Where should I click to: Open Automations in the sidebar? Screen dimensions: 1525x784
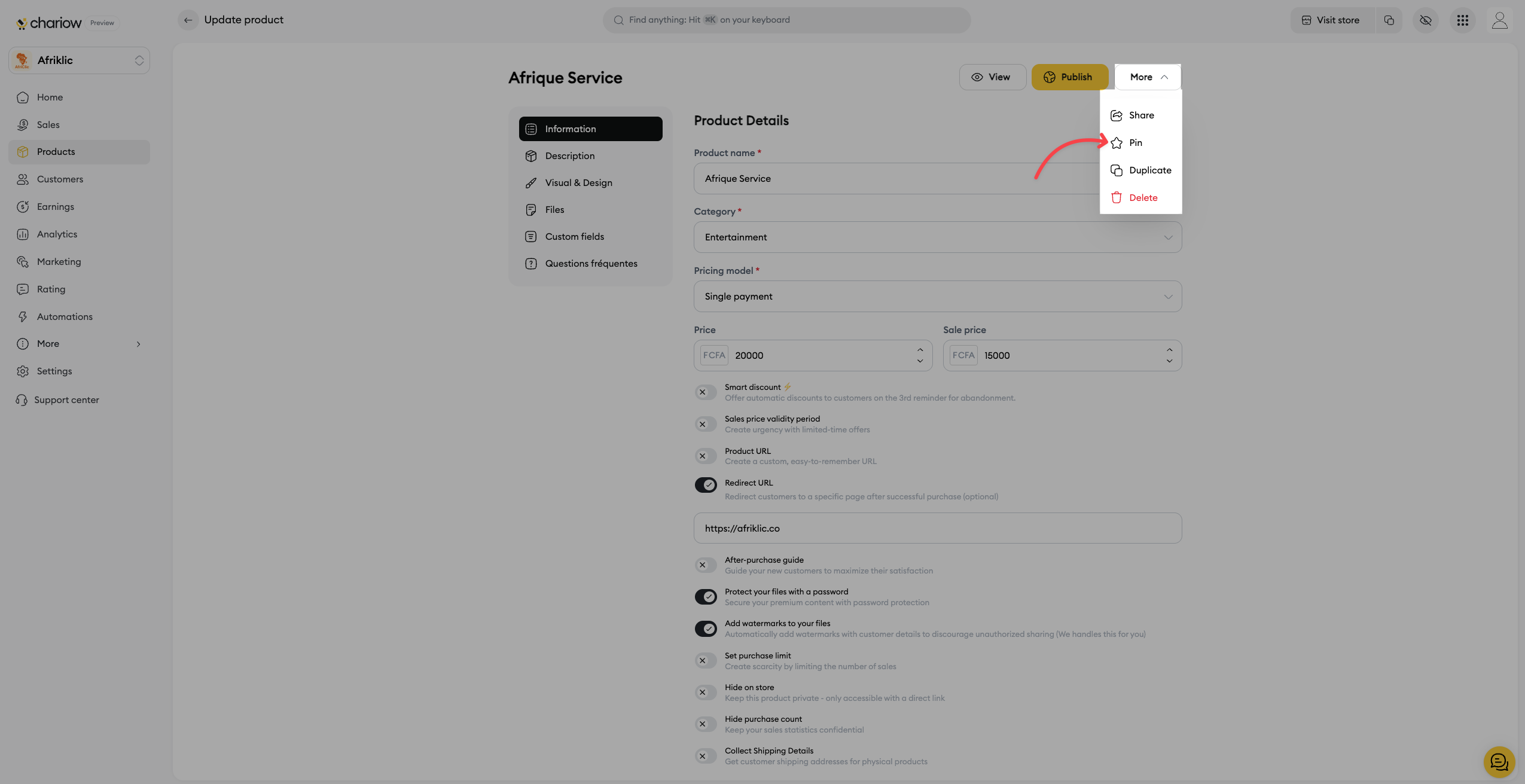65,317
